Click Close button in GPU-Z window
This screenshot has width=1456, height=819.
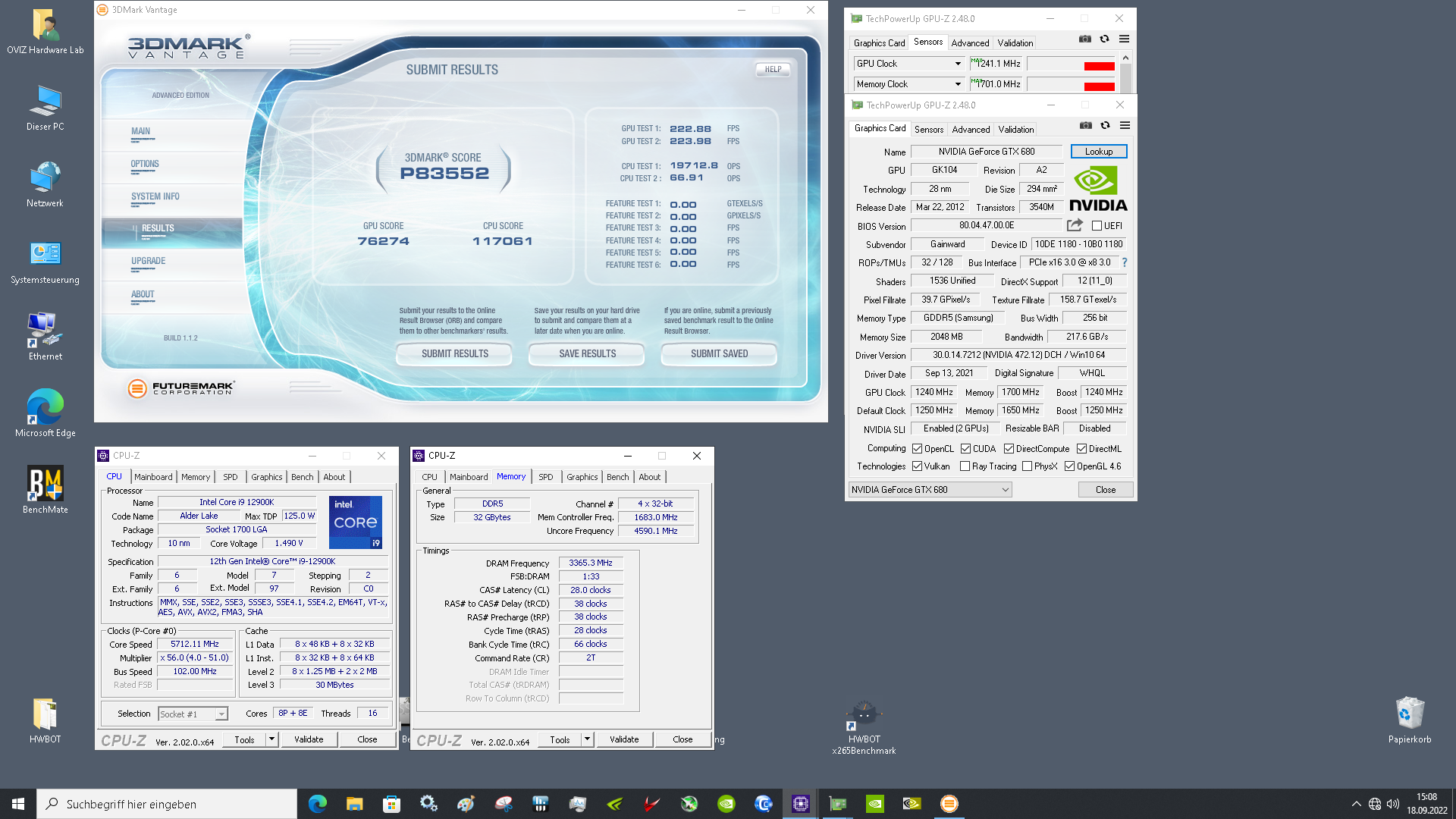pos(1106,490)
